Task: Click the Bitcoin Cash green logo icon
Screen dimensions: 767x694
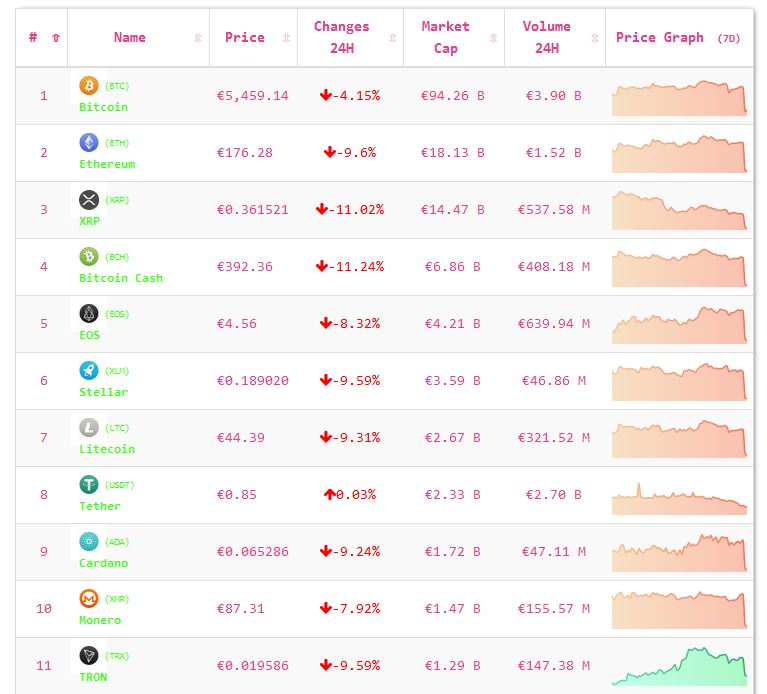Action: coord(89,257)
